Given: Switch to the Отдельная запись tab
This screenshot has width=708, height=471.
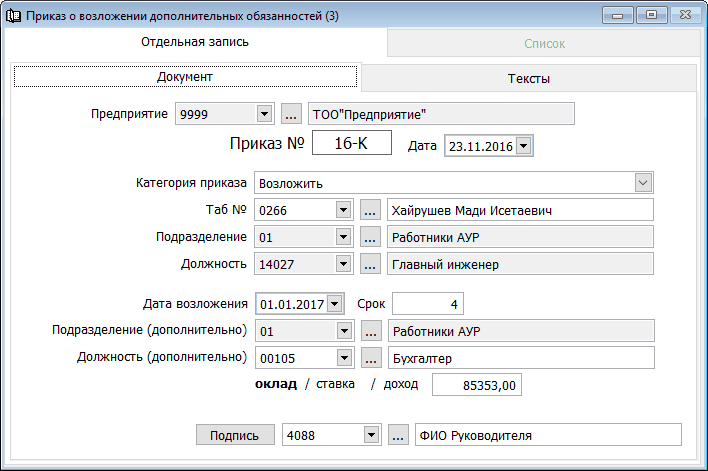Looking at the screenshot, I should click(x=195, y=42).
